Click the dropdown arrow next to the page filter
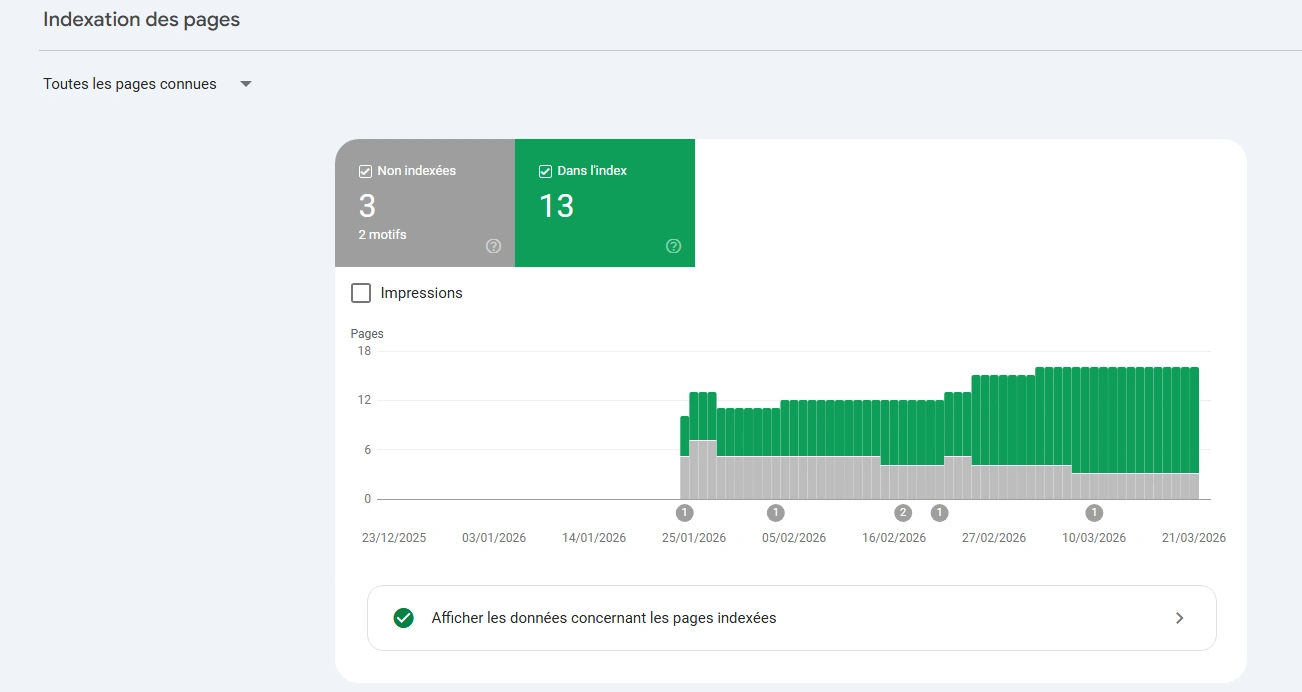The image size is (1302, 692). [245, 84]
